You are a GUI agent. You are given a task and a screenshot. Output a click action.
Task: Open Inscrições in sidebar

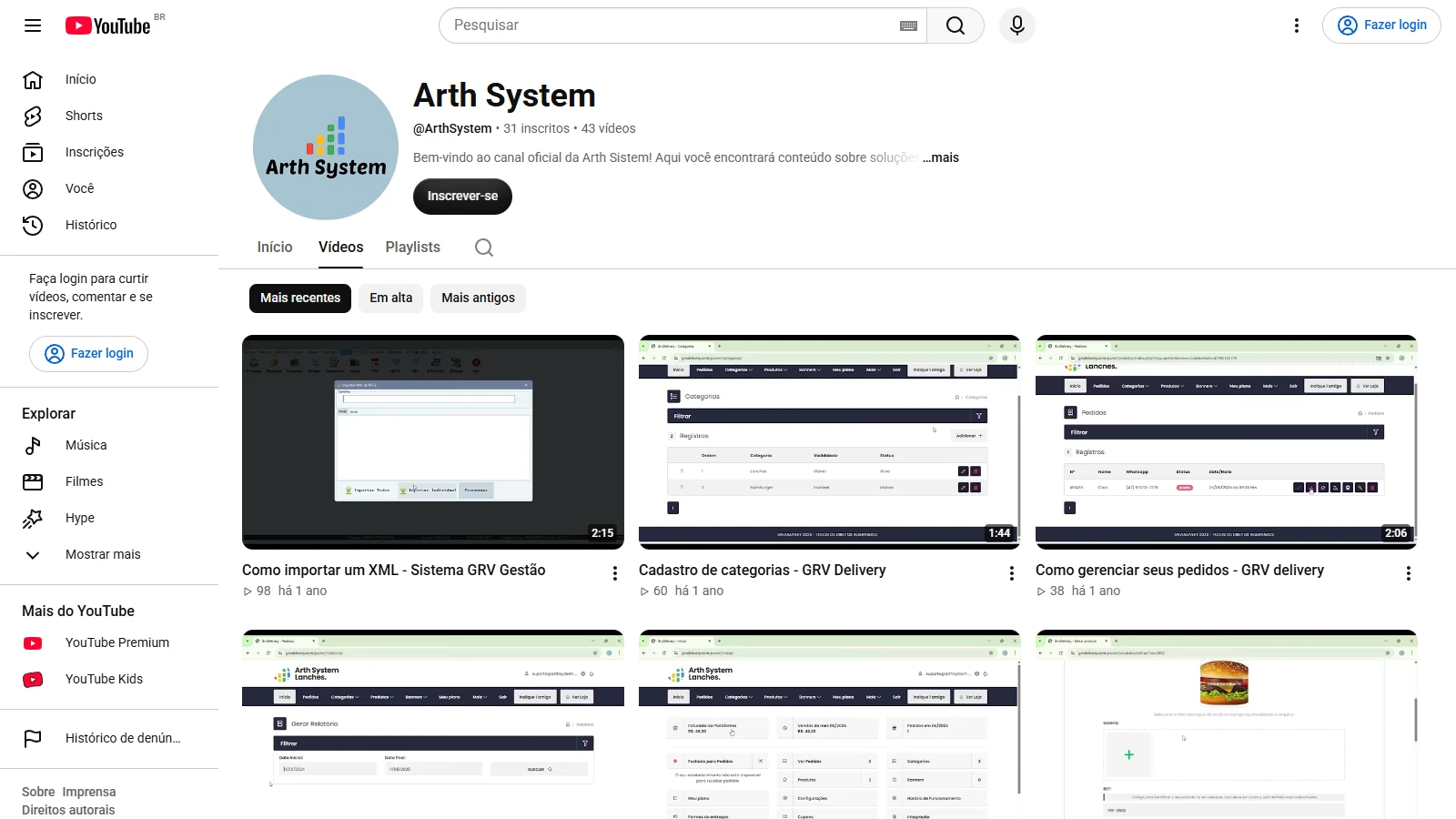click(x=109, y=152)
